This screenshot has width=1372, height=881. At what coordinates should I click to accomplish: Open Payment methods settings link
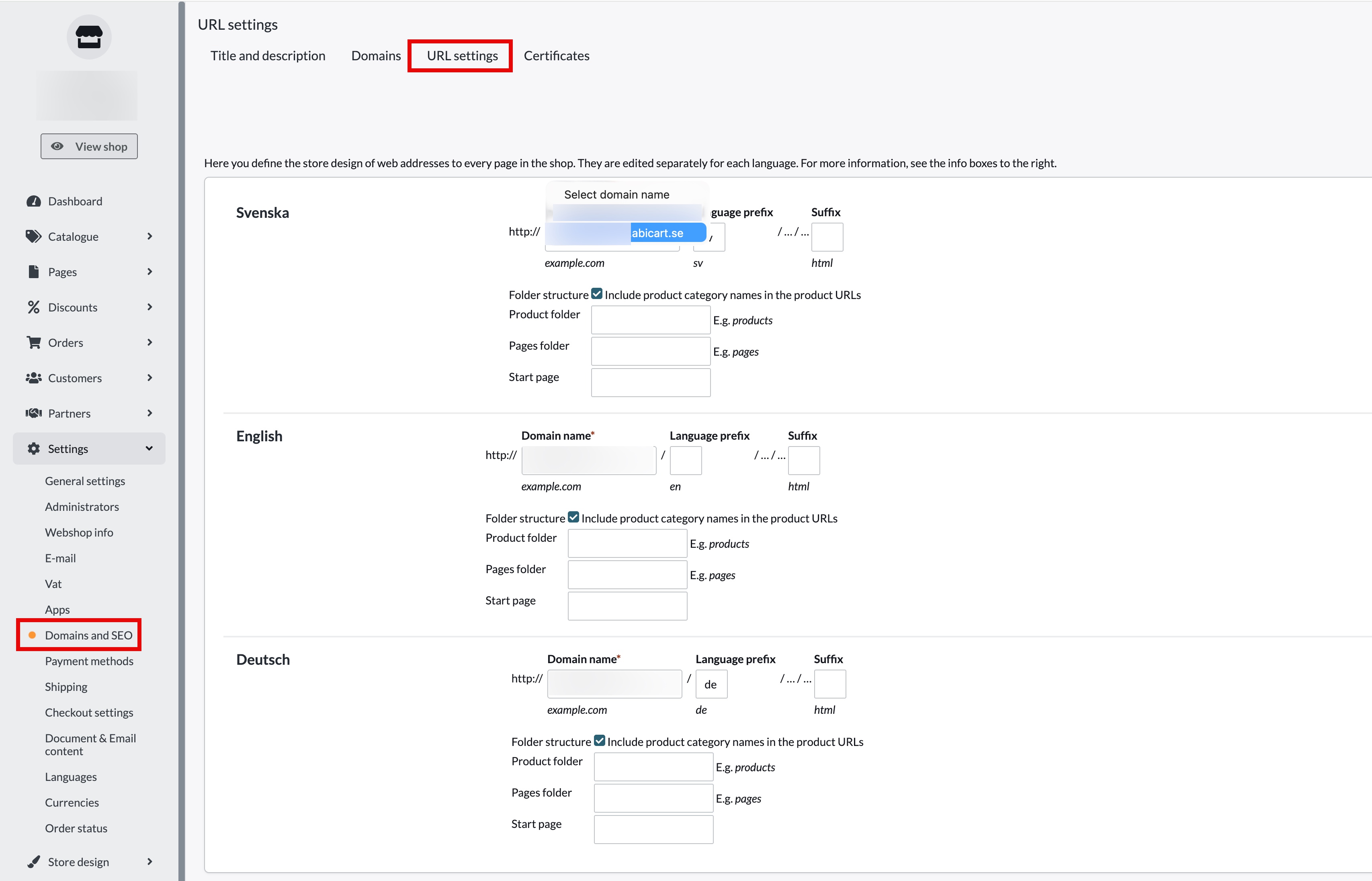[x=89, y=661]
